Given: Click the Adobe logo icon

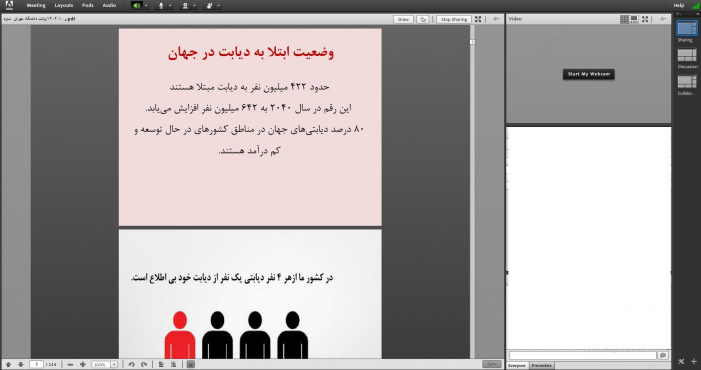Looking at the screenshot, I should coord(9,5).
